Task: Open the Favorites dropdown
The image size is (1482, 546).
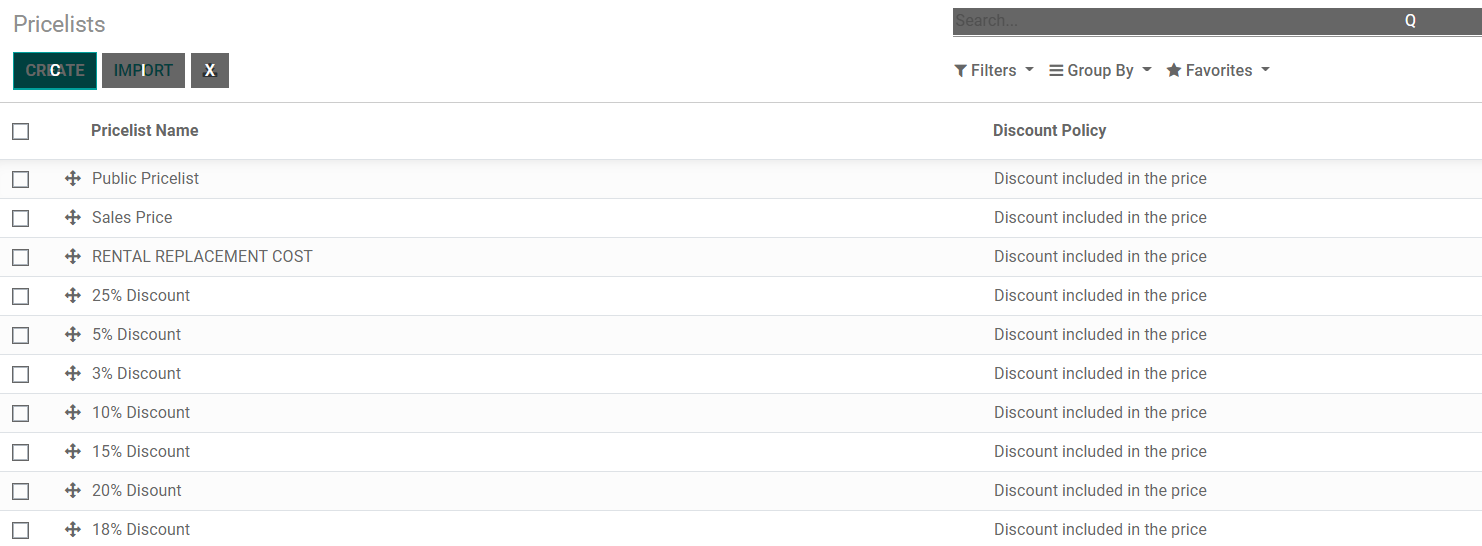Action: (1218, 71)
